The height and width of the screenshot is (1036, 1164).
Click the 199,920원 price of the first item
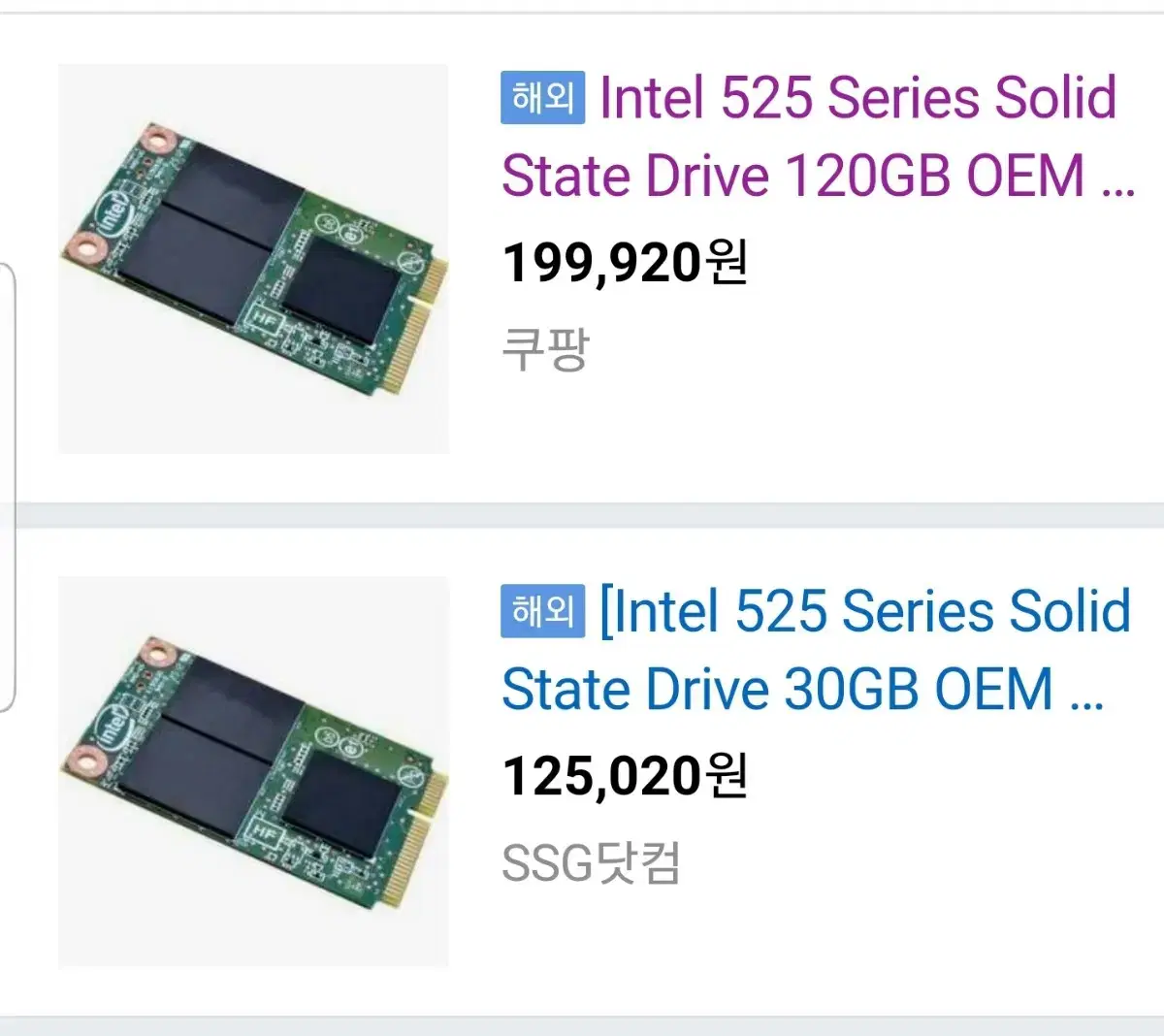[628, 263]
